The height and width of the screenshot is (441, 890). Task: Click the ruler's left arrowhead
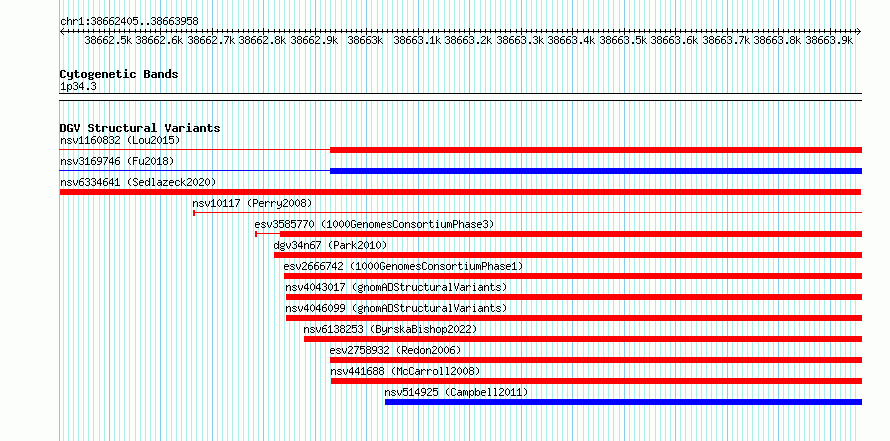[x=62, y=31]
